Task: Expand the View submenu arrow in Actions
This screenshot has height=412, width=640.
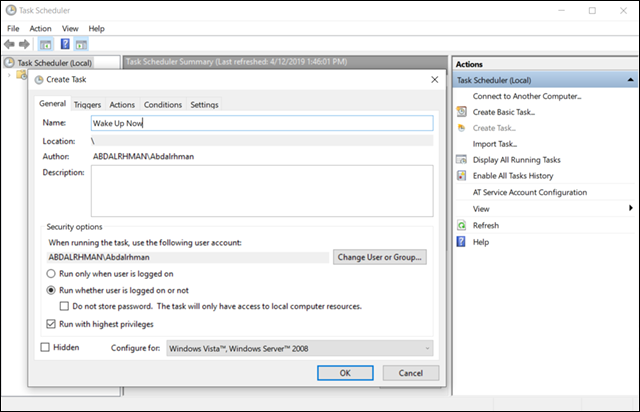Action: point(631,208)
